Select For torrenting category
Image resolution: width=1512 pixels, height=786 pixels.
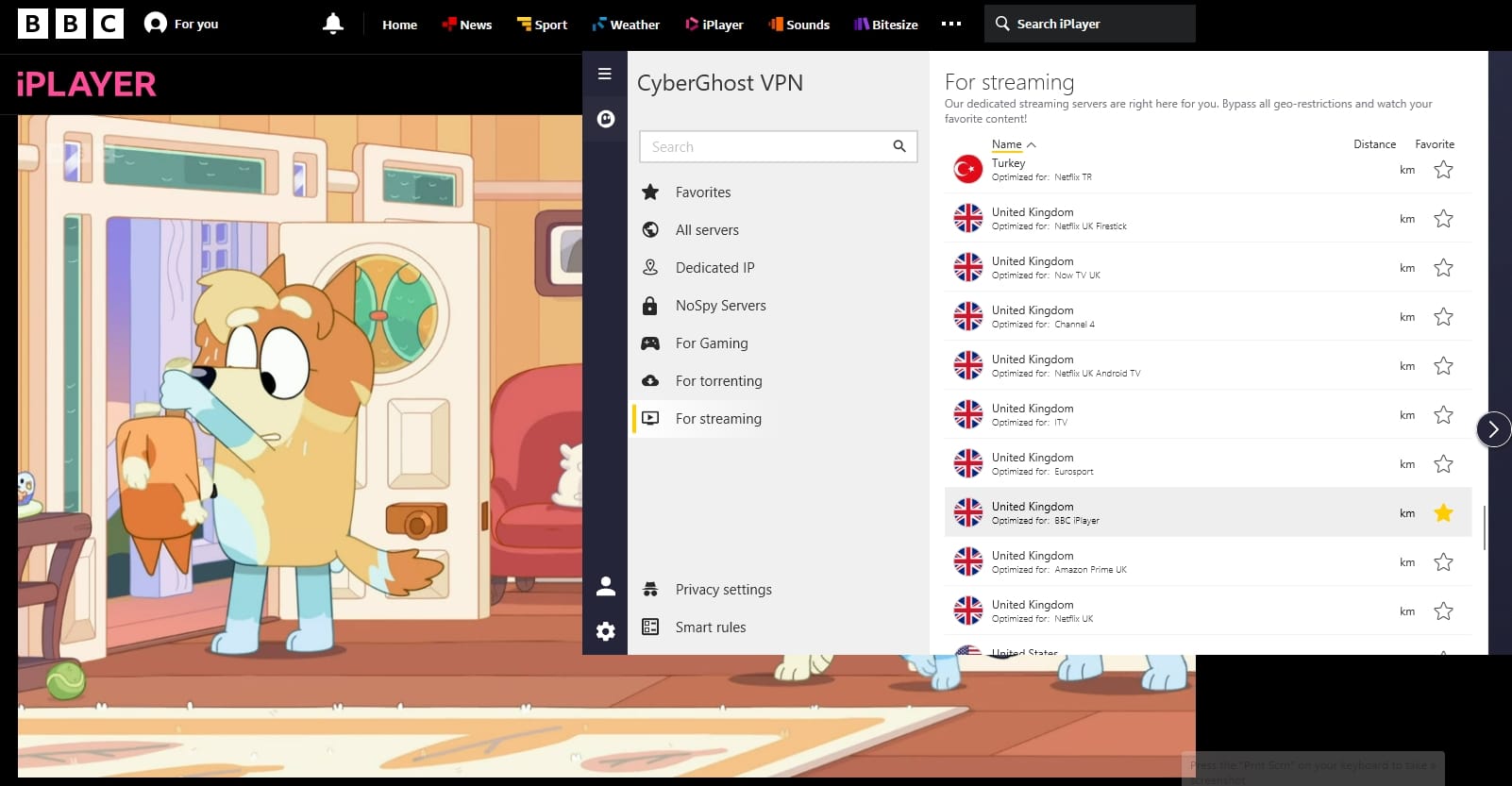pyautogui.click(x=719, y=381)
